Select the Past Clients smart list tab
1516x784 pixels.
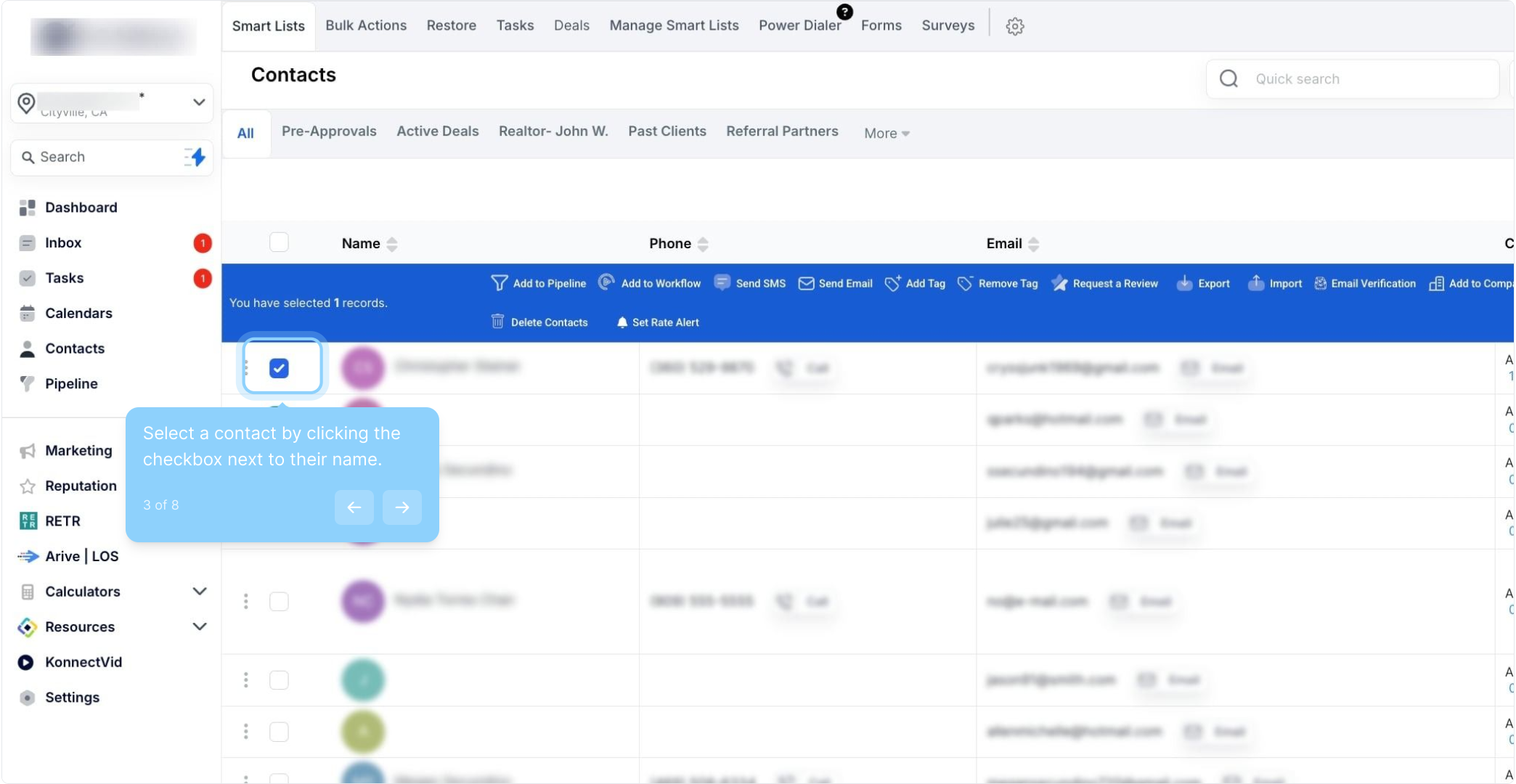[667, 131]
